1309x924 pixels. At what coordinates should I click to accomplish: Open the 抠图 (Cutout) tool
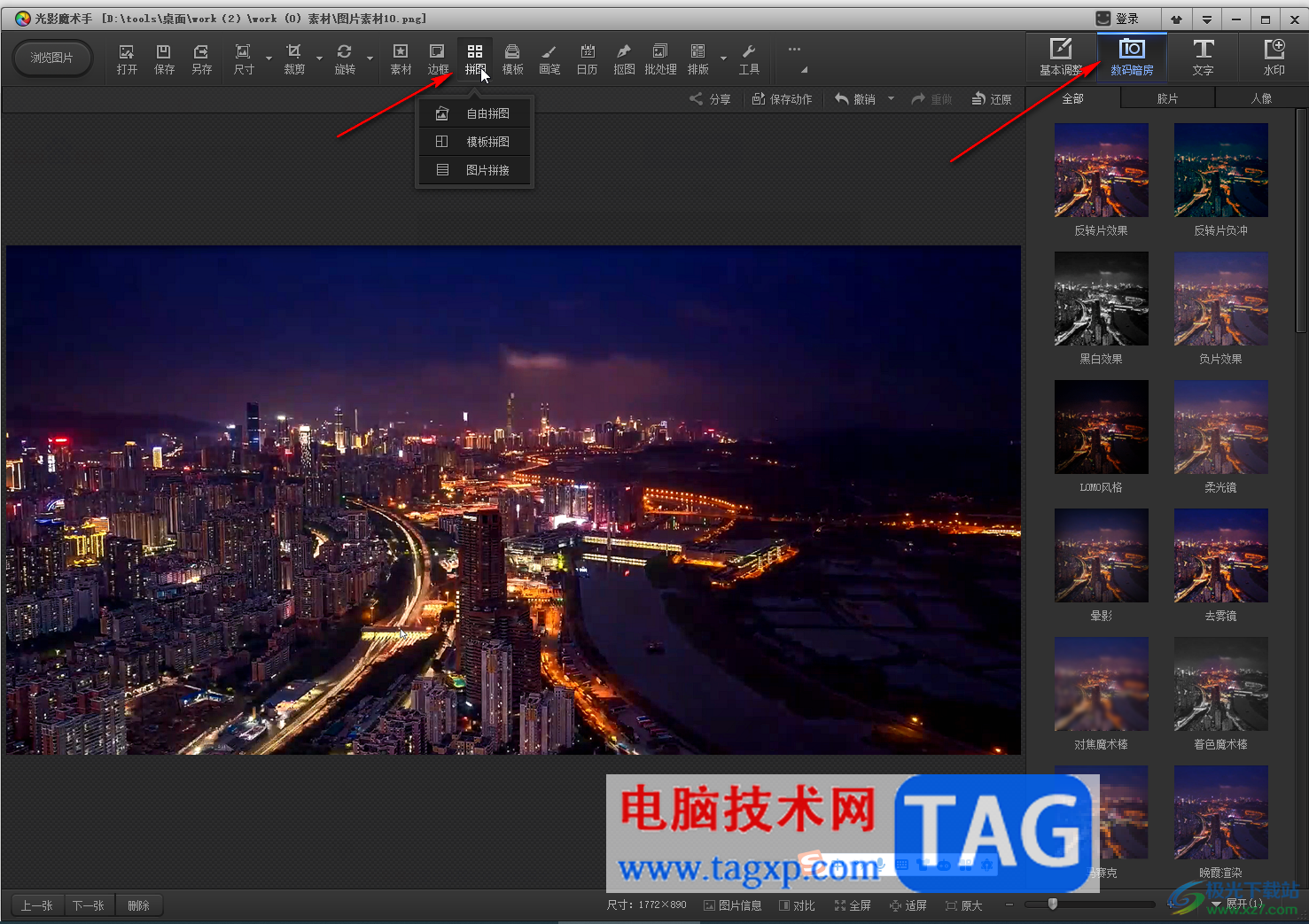(x=624, y=58)
